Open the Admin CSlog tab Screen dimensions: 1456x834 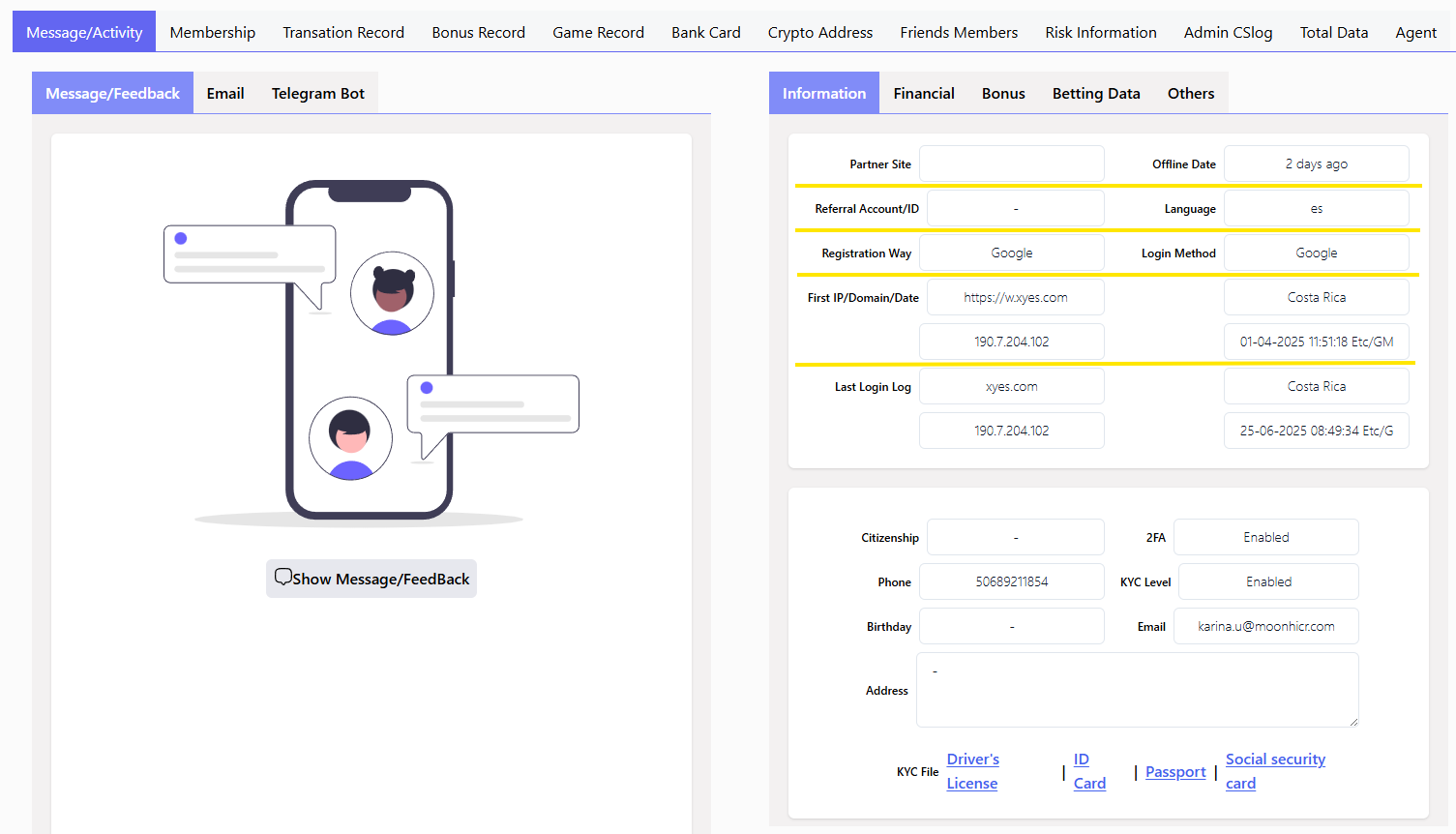[x=1228, y=32]
